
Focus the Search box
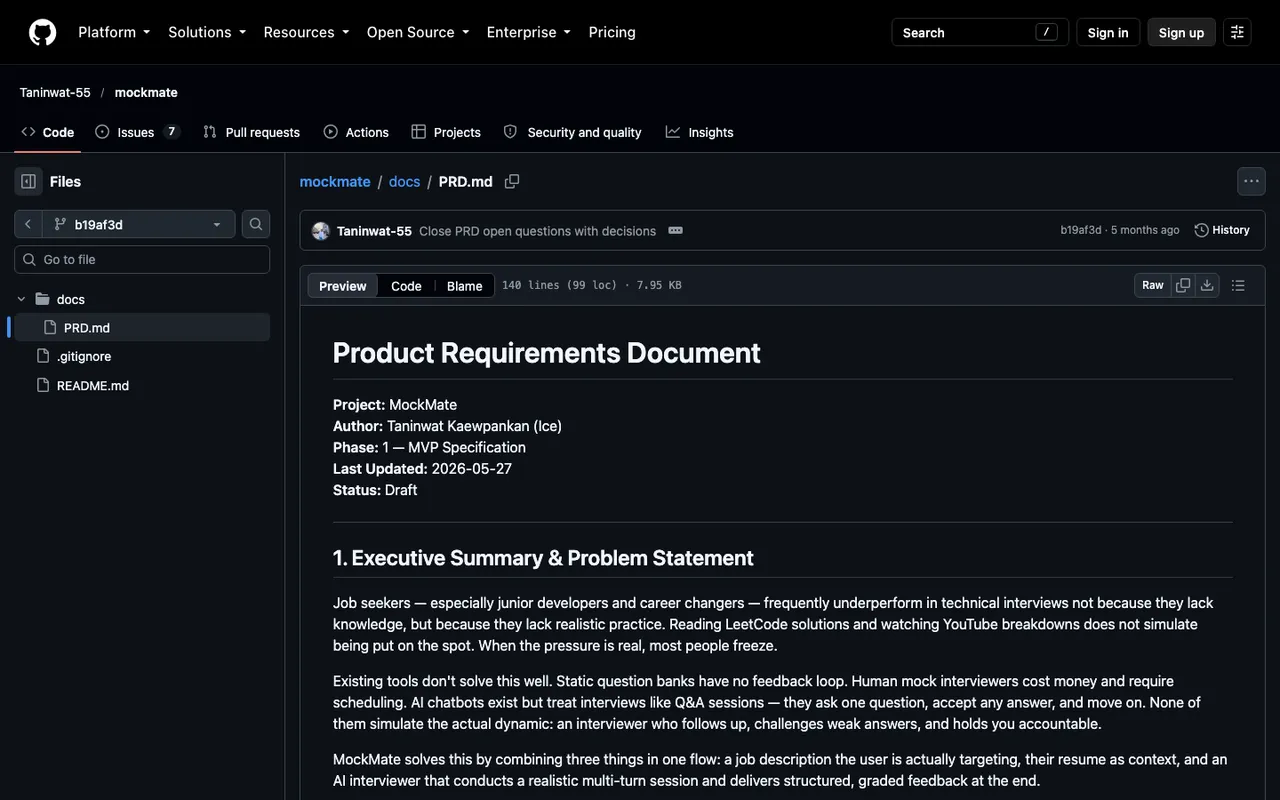(x=980, y=32)
